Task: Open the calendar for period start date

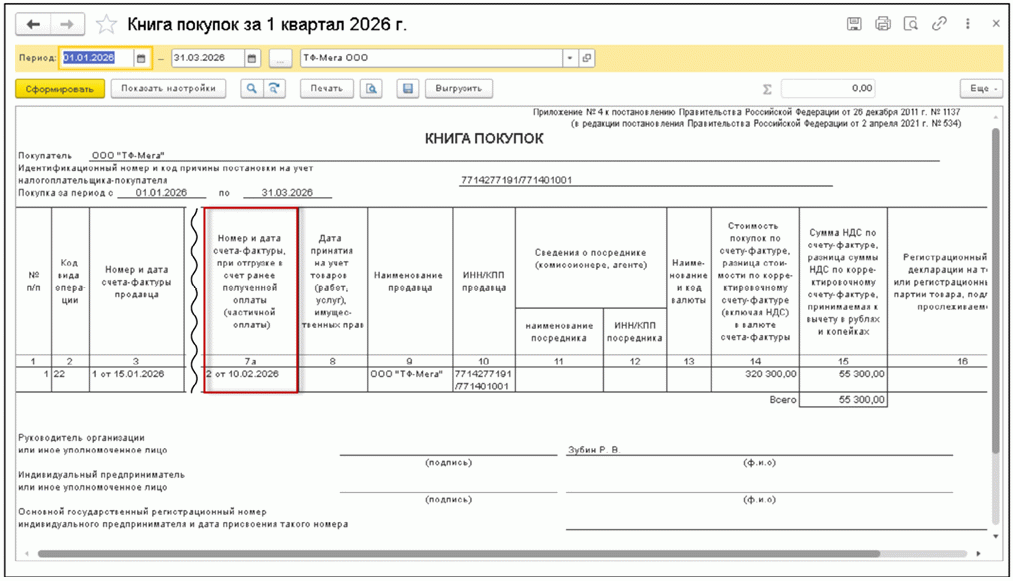Action: point(141,58)
